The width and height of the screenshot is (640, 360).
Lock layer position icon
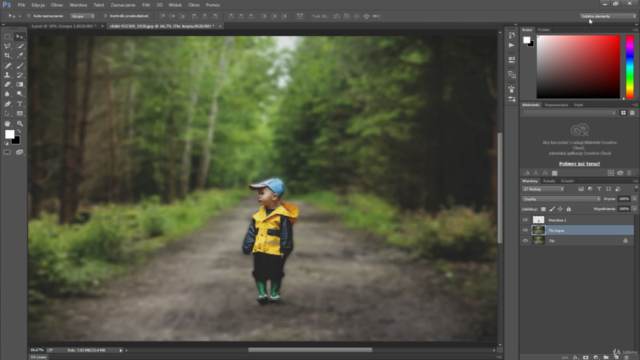[560, 209]
